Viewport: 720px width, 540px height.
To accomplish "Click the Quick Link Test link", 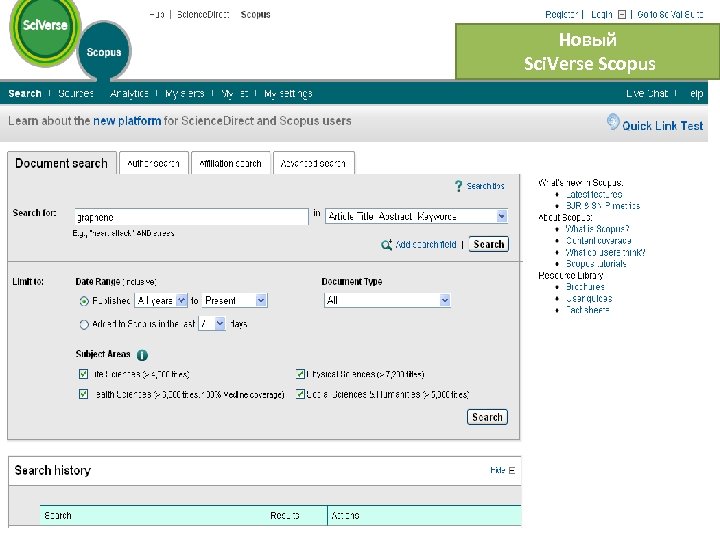I will tap(663, 125).
